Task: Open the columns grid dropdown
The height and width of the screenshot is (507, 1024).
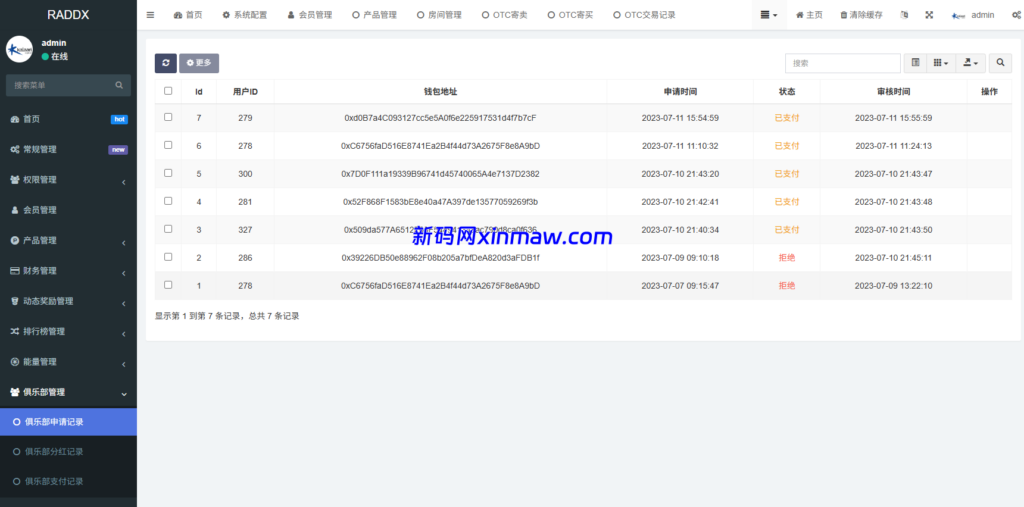Action: 941,63
